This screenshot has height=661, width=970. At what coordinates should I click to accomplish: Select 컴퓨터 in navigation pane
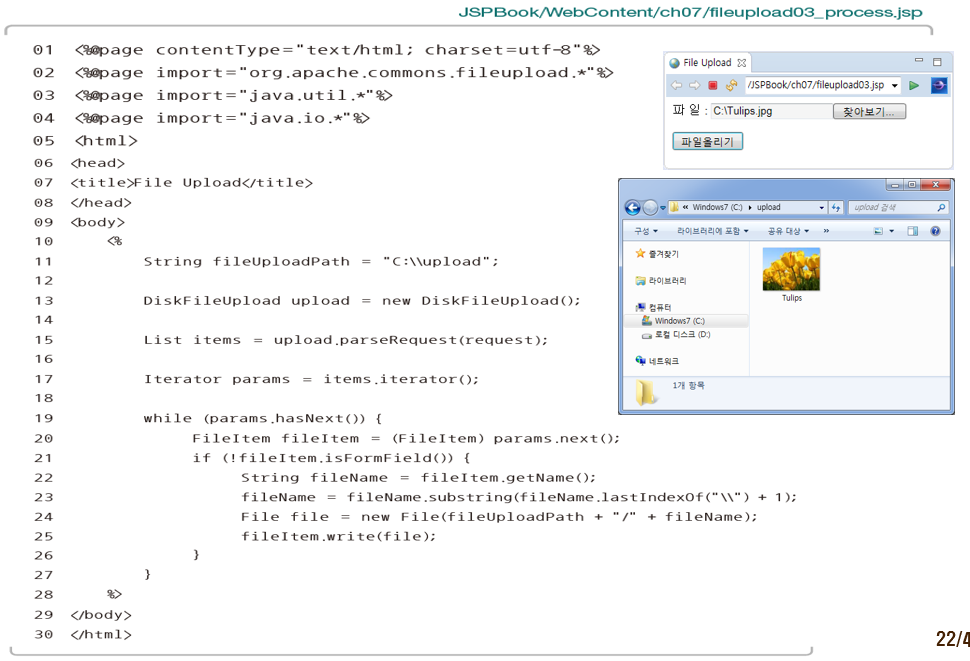(659, 307)
